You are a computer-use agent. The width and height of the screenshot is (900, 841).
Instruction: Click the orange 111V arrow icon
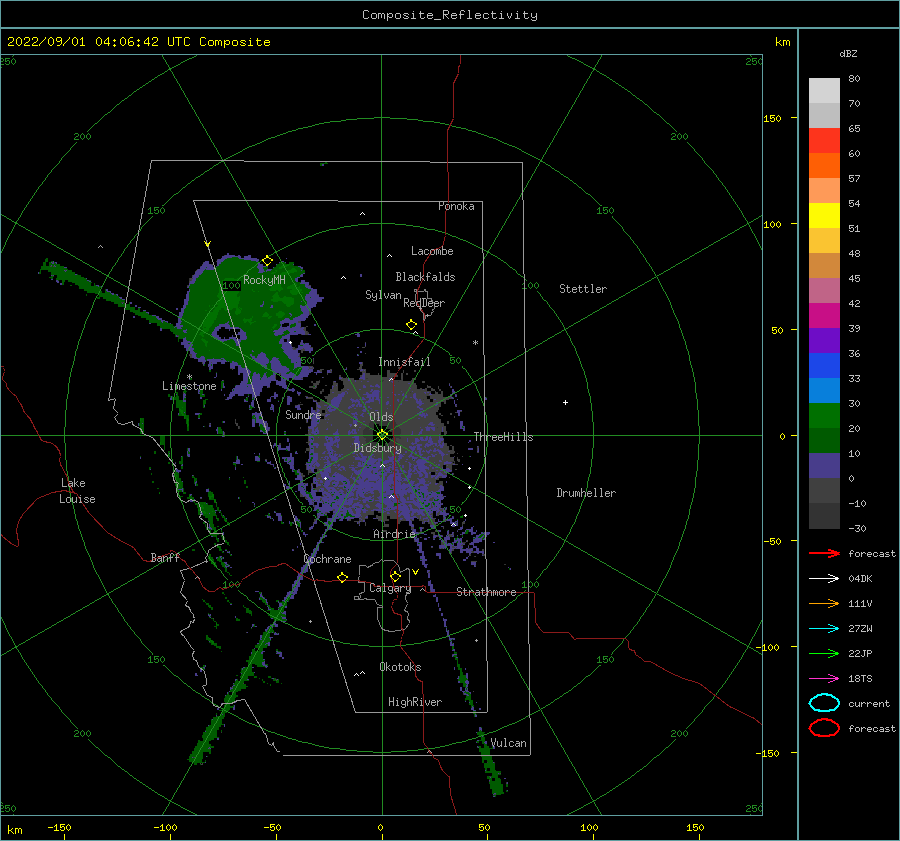[824, 603]
